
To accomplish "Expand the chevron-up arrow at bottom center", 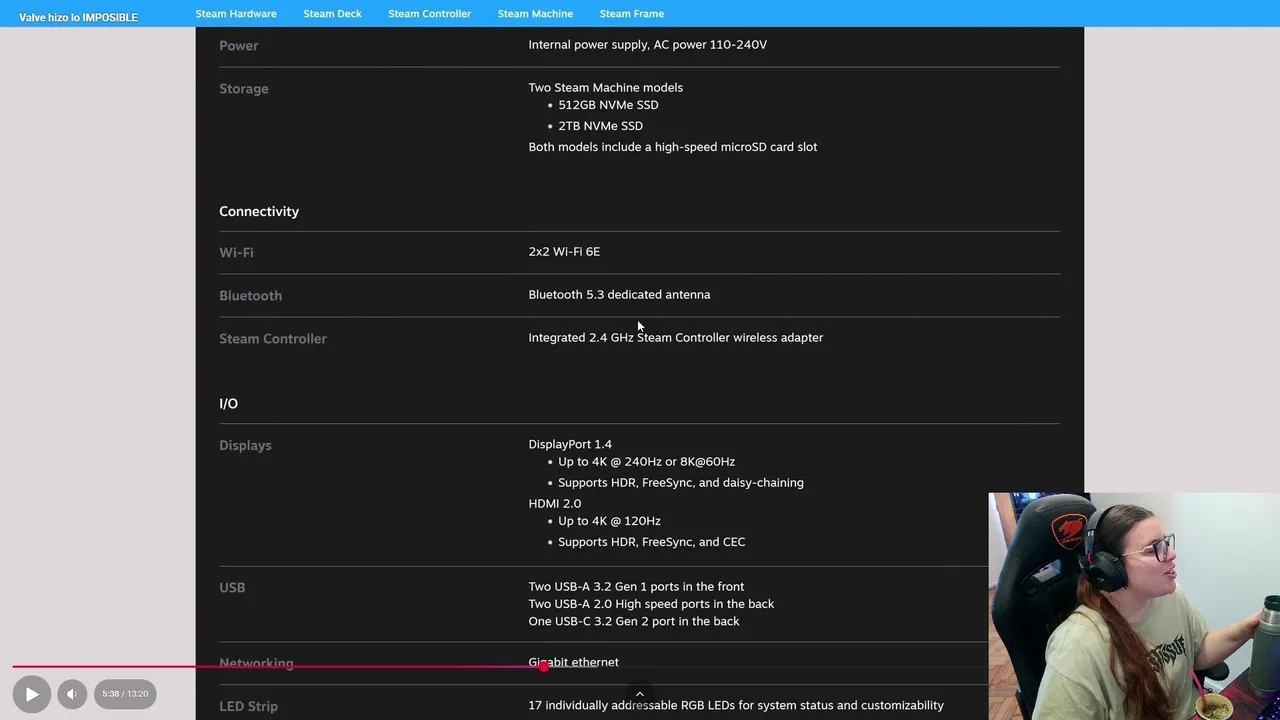I will [x=640, y=694].
